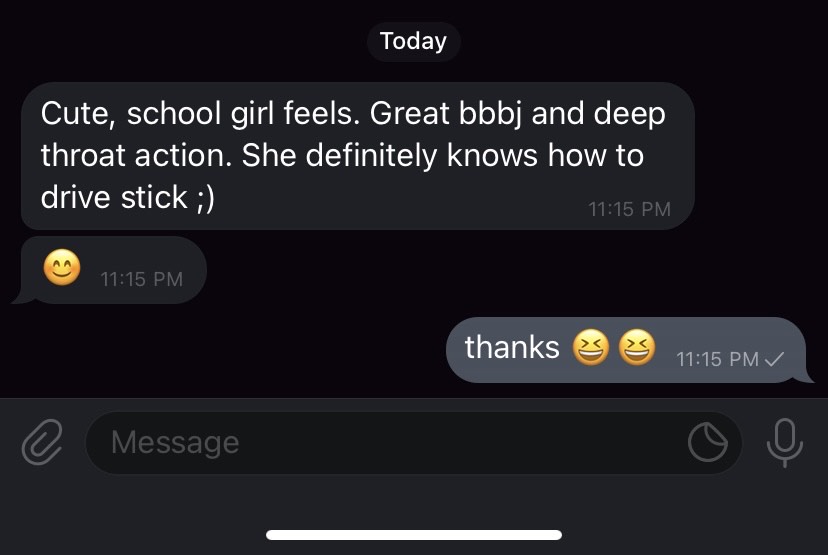Viewport: 828px width, 555px height.
Task: Open the sticker panel icon
Action: [x=708, y=443]
